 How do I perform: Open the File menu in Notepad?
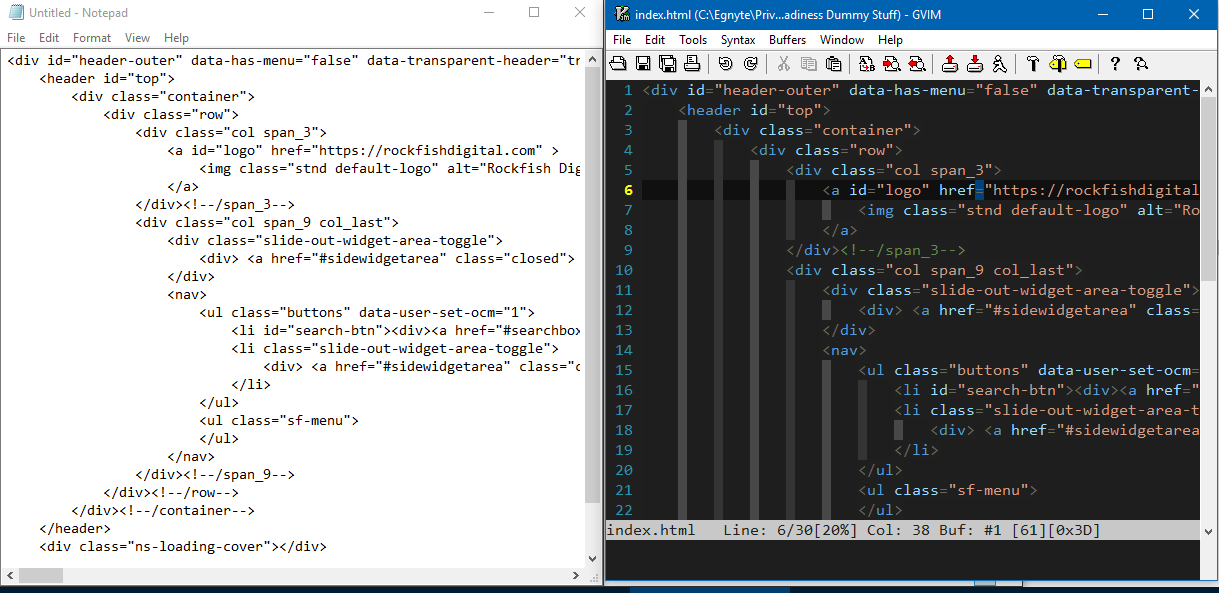[16, 38]
